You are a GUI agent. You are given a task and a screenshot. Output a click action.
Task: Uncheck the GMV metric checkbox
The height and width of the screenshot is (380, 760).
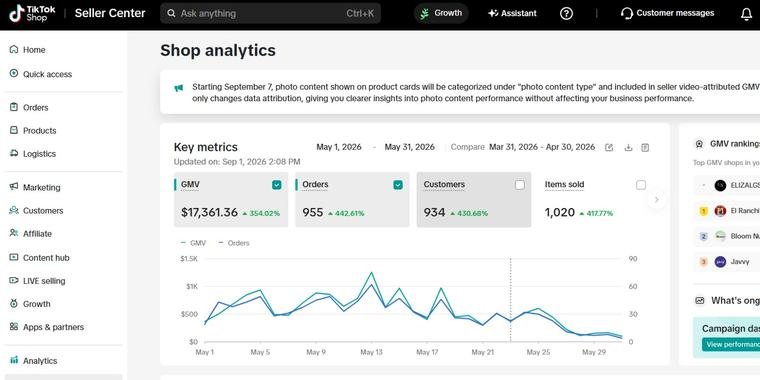click(x=277, y=185)
